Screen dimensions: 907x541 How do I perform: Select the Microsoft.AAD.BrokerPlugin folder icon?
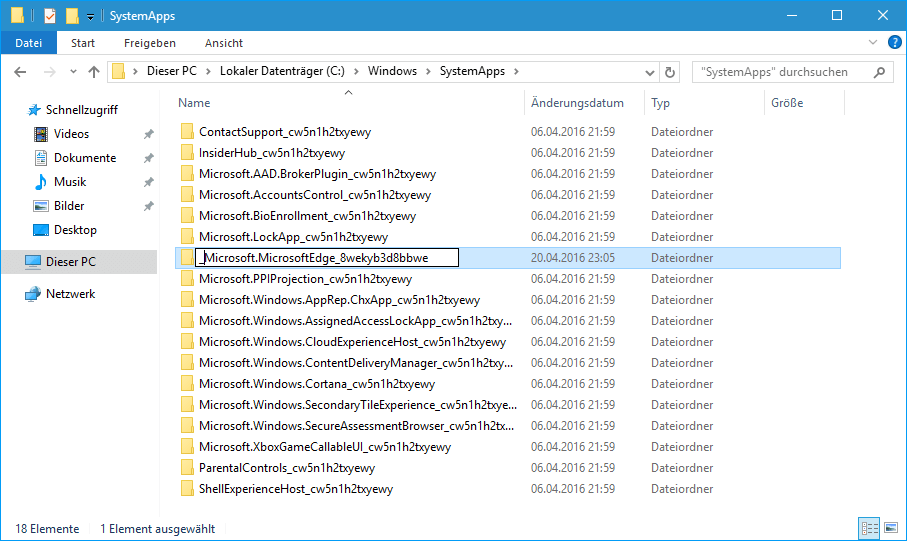click(x=187, y=174)
